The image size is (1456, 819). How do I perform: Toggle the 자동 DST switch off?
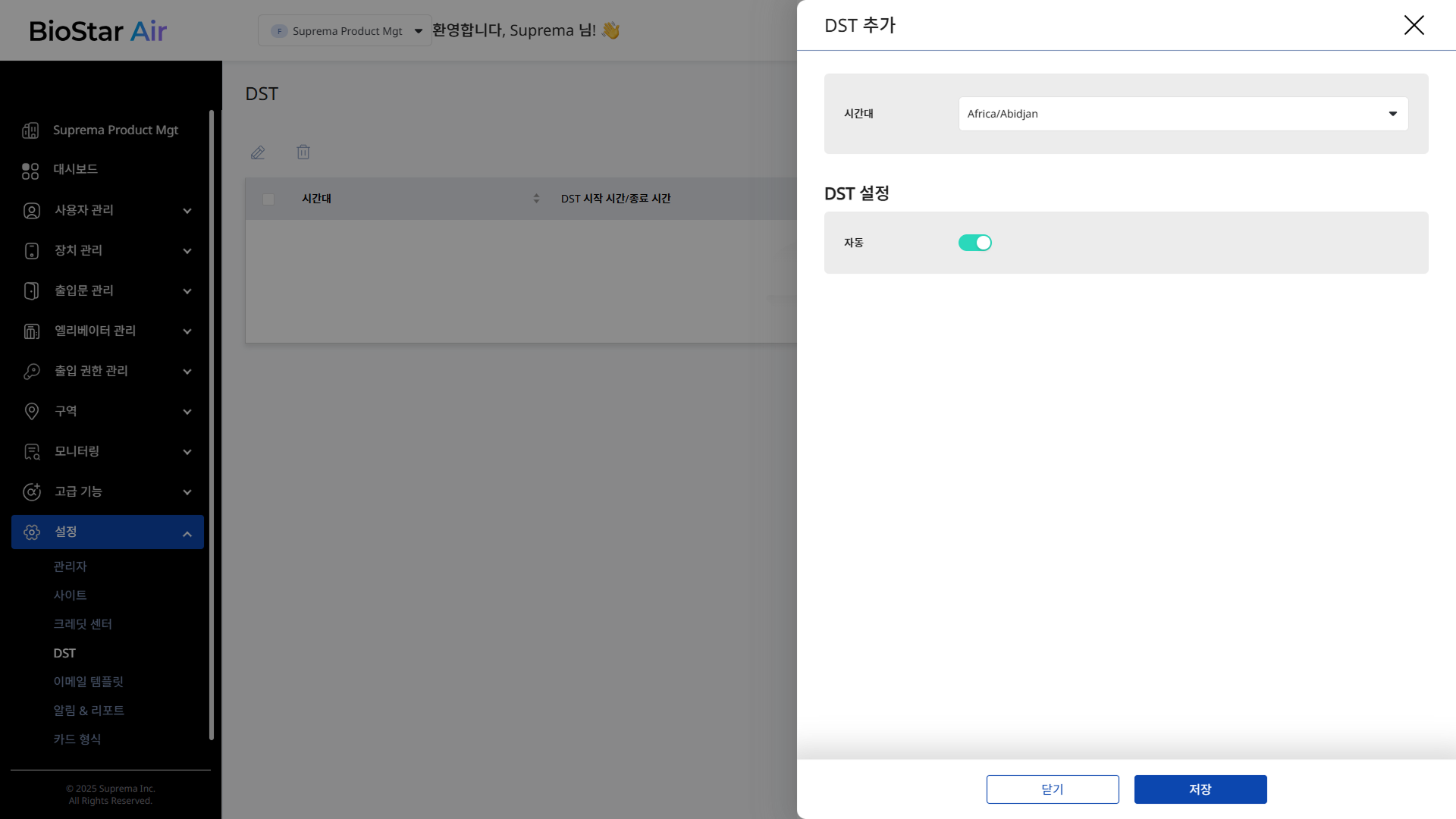click(974, 243)
